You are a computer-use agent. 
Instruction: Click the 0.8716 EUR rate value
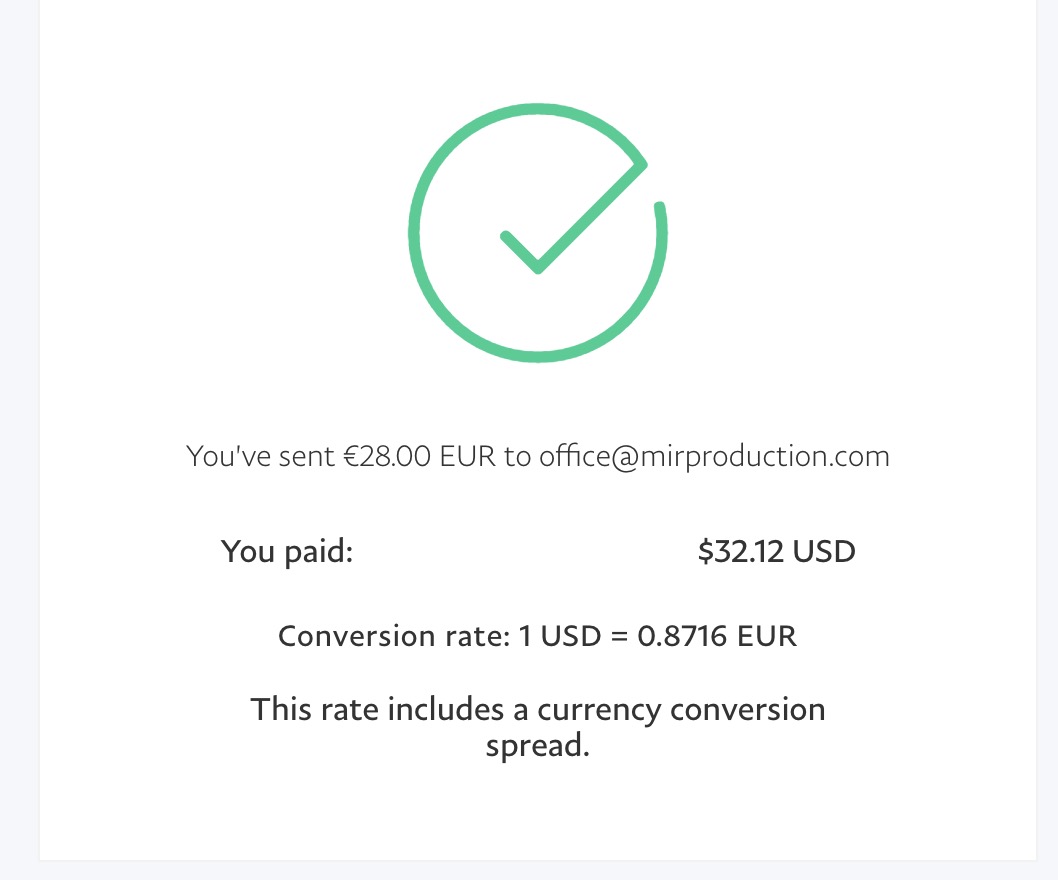tap(717, 636)
